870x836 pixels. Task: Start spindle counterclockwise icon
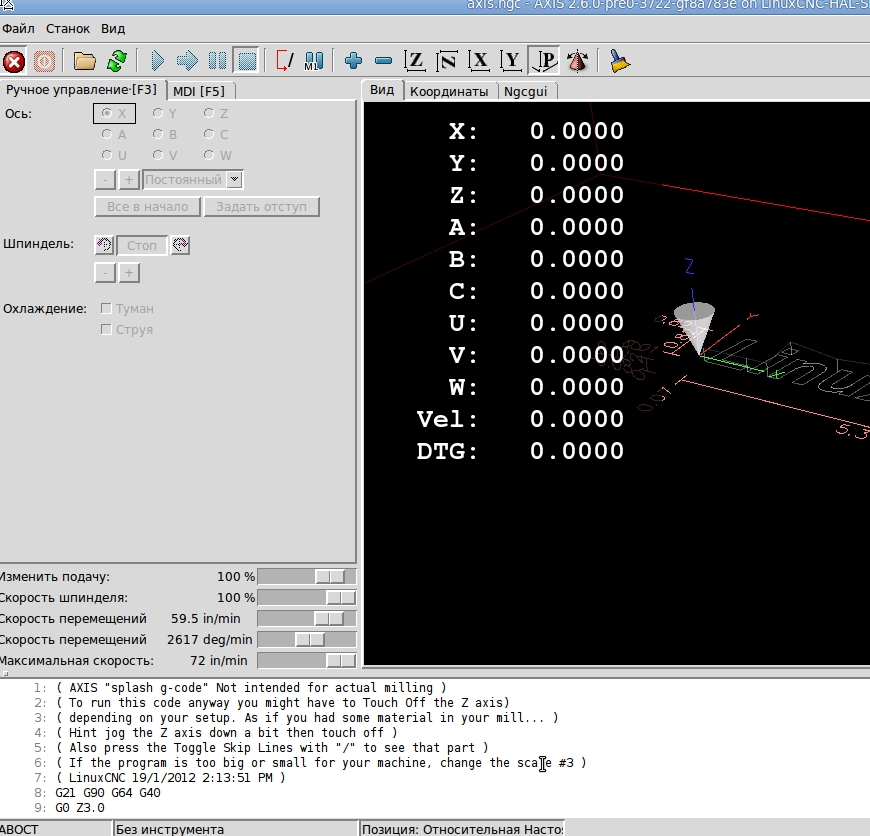pos(104,245)
